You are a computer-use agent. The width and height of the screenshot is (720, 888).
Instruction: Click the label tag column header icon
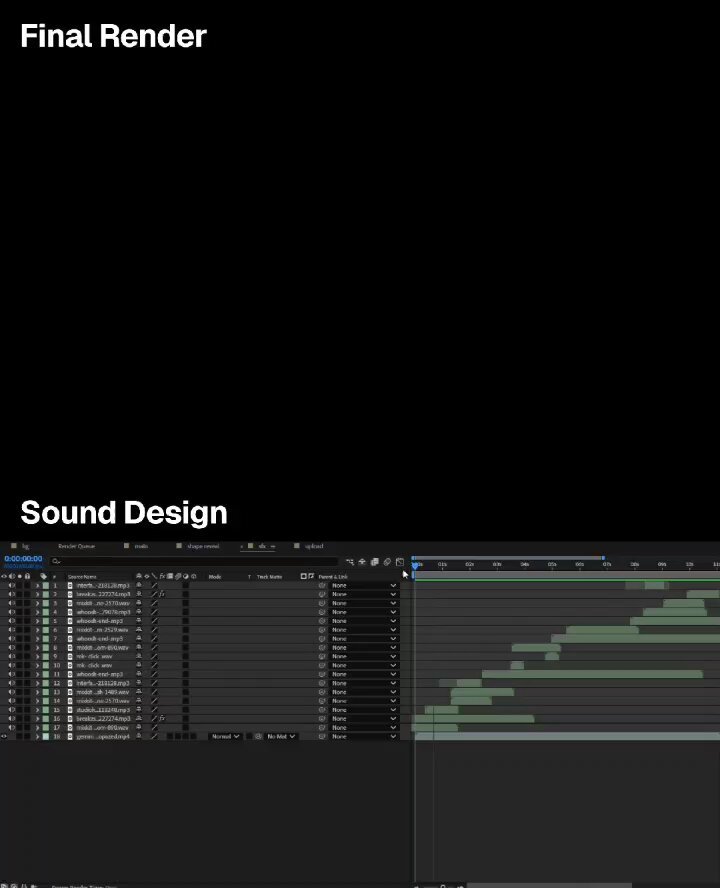coord(44,577)
